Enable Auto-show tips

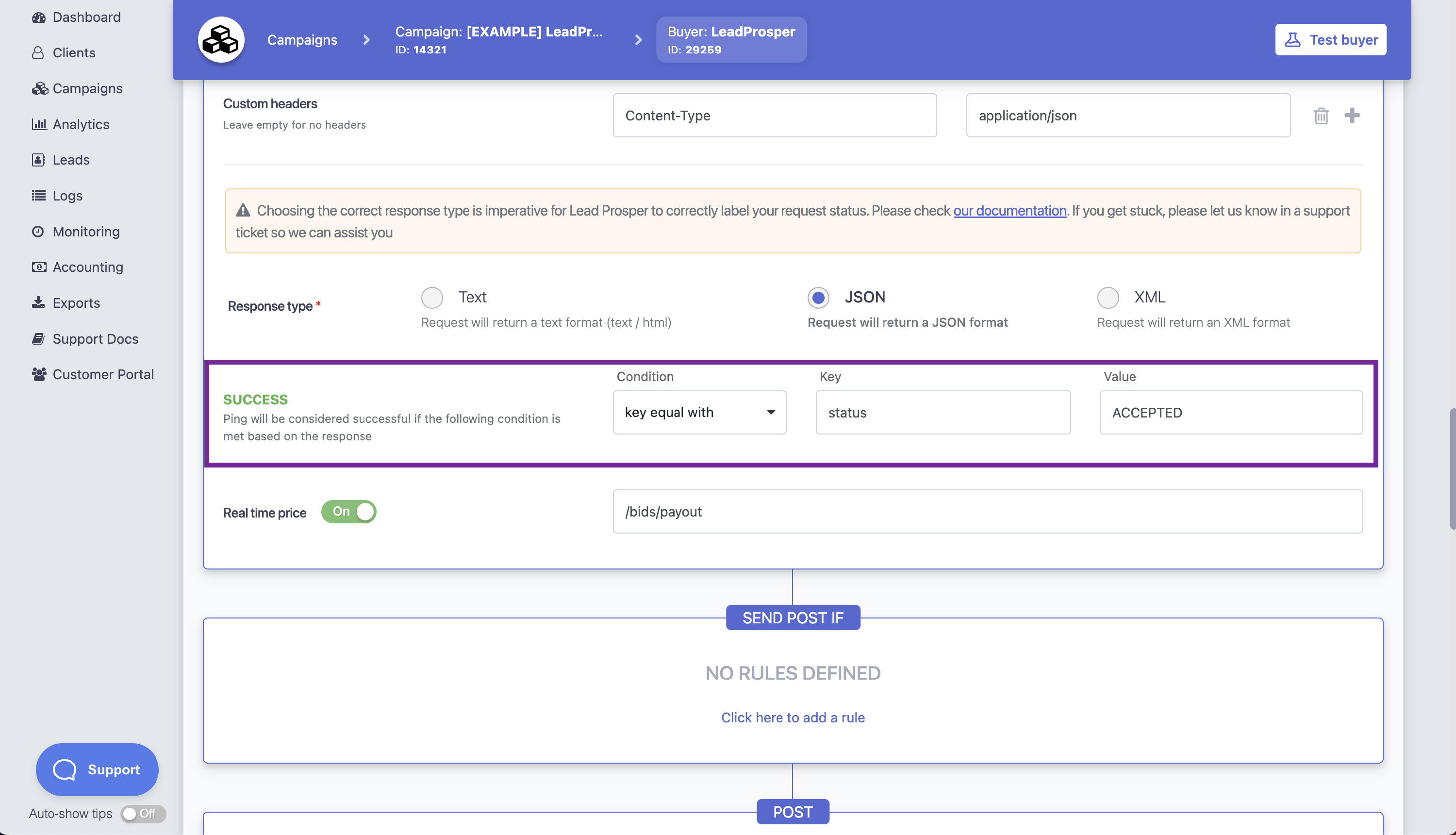pyautogui.click(x=142, y=813)
